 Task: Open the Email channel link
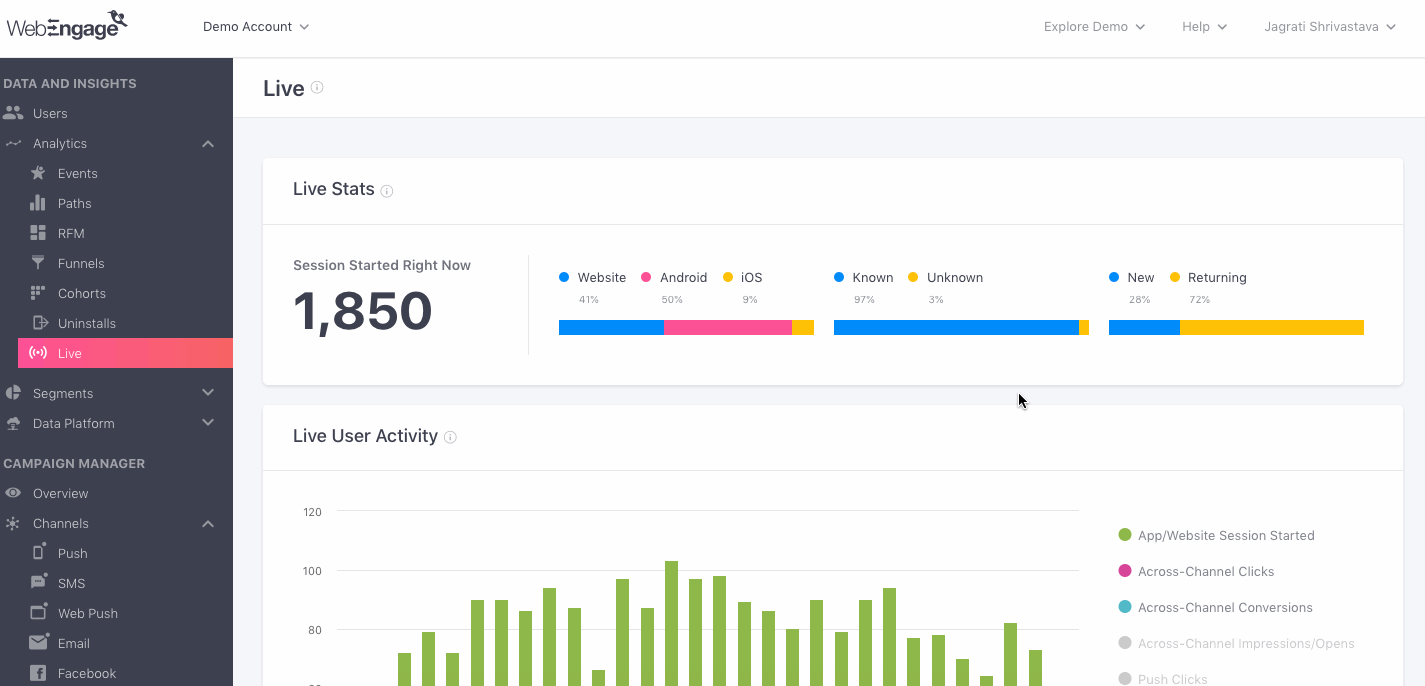[x=74, y=643]
